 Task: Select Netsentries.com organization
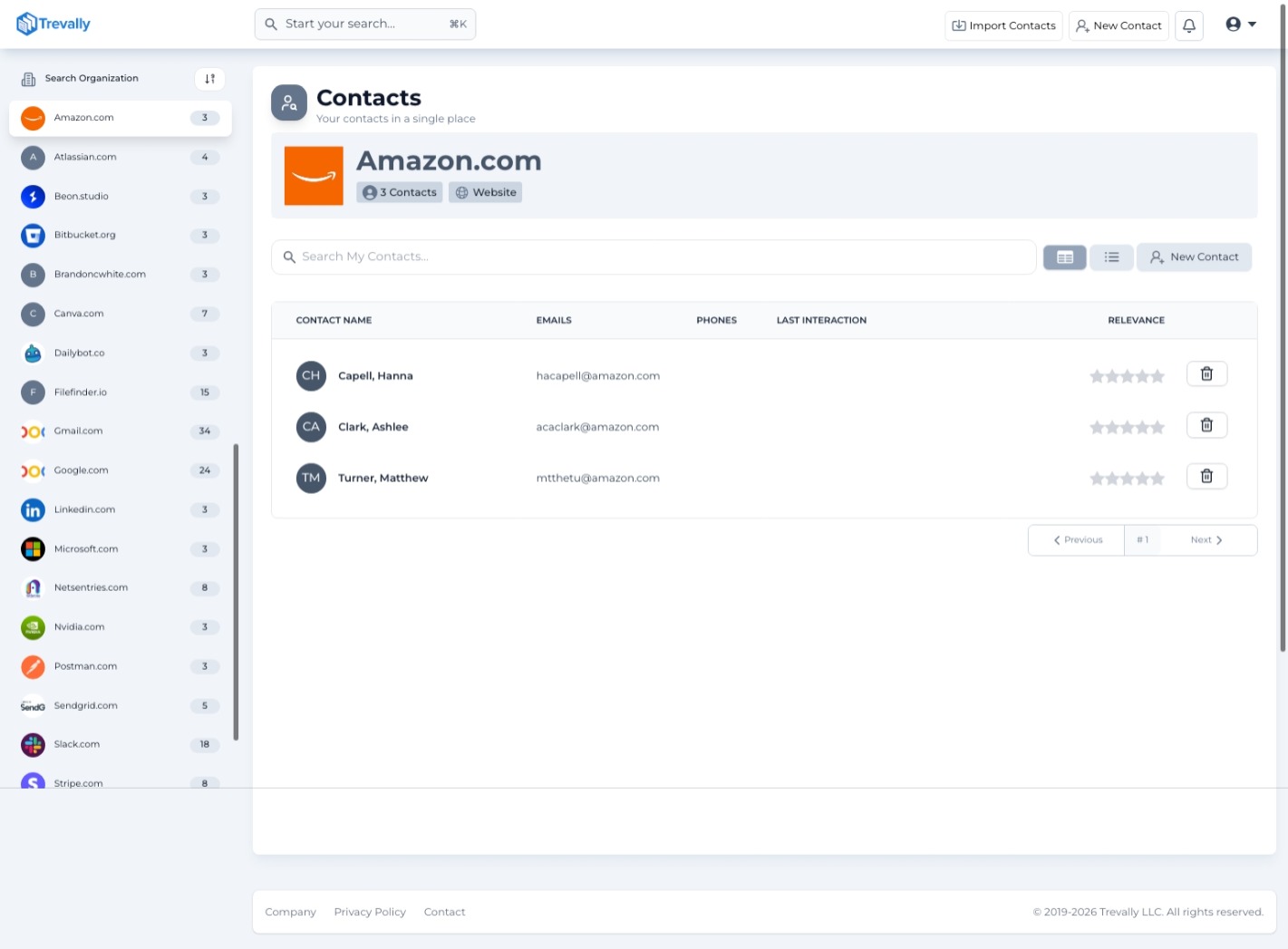tap(121, 588)
